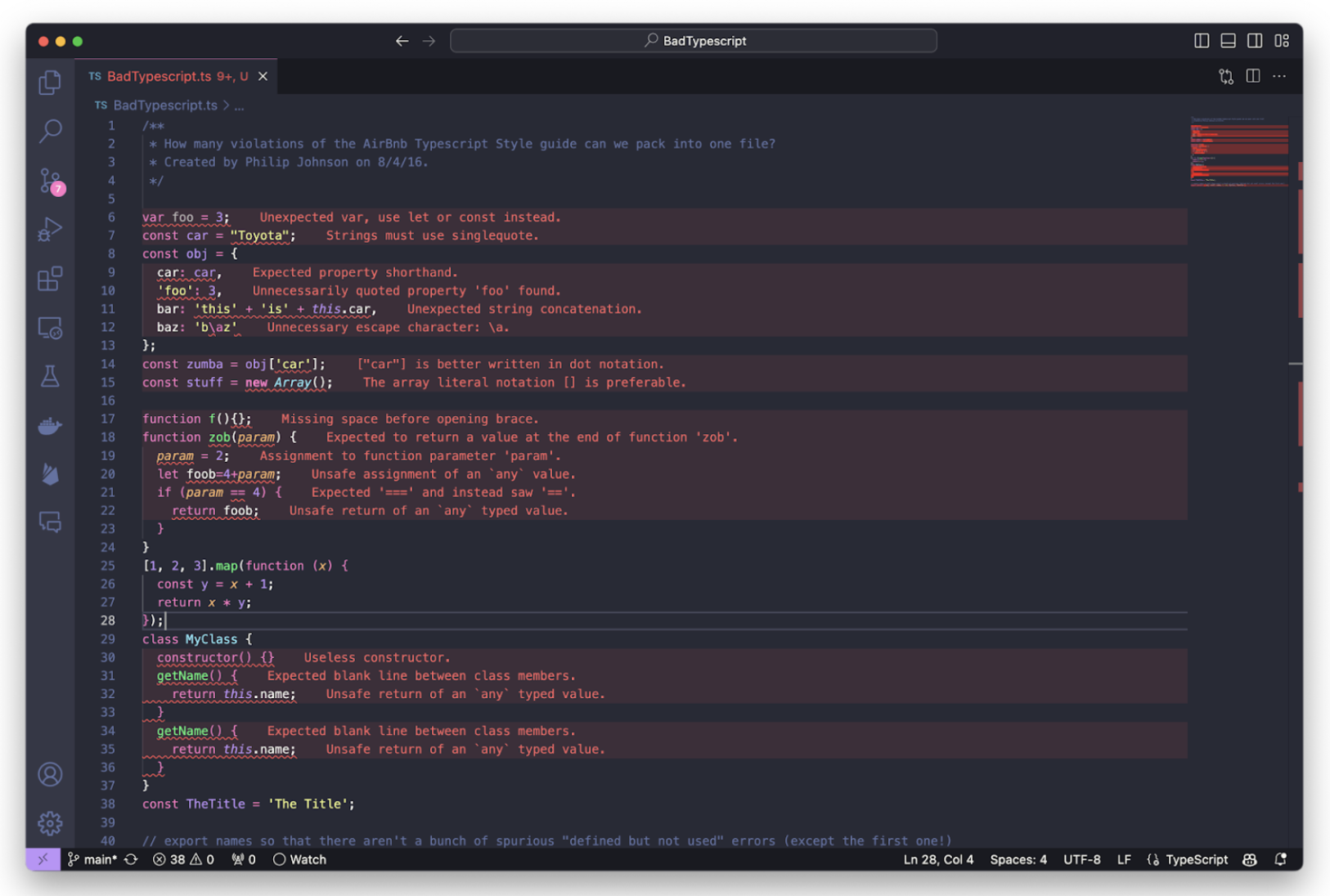Click line number 29 in the gutter
1330x896 pixels.
(x=108, y=639)
